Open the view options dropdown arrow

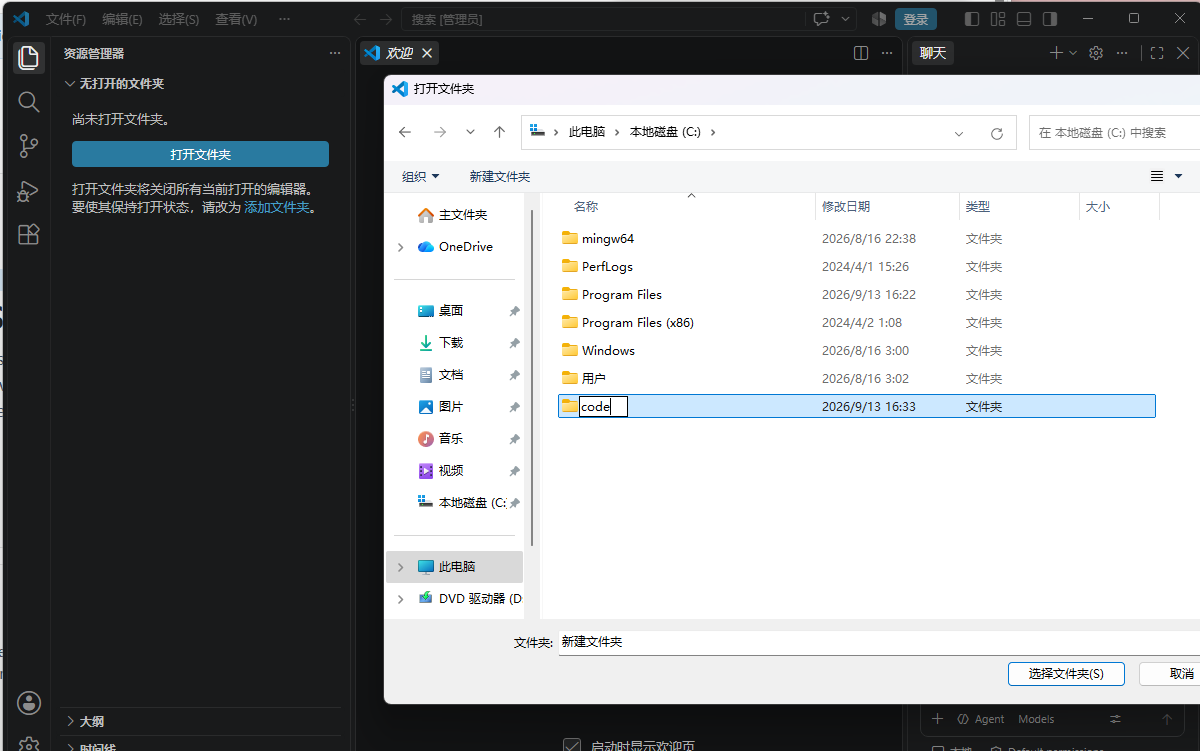pyautogui.click(x=1178, y=176)
